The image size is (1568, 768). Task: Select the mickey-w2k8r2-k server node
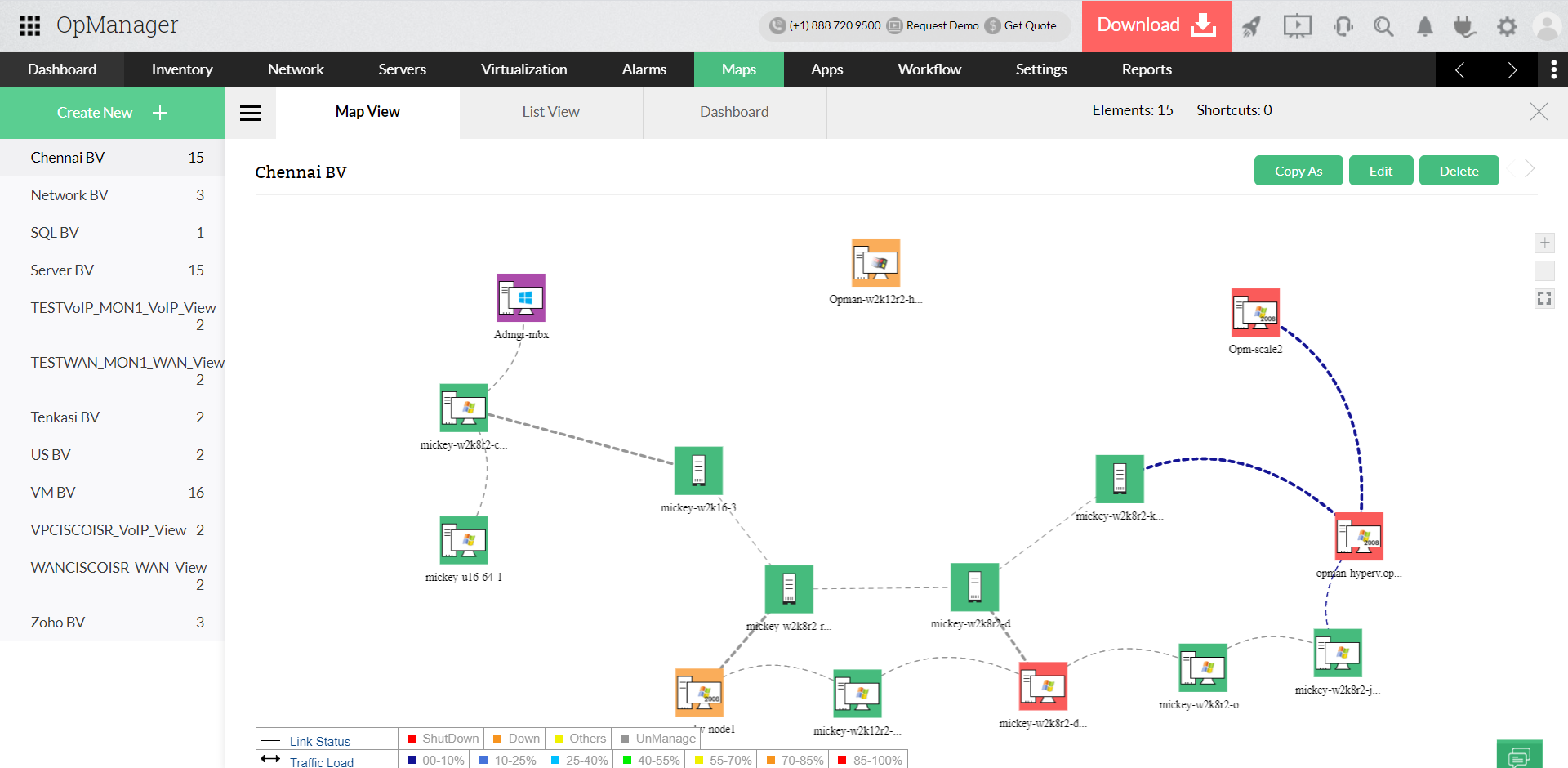(x=1120, y=479)
